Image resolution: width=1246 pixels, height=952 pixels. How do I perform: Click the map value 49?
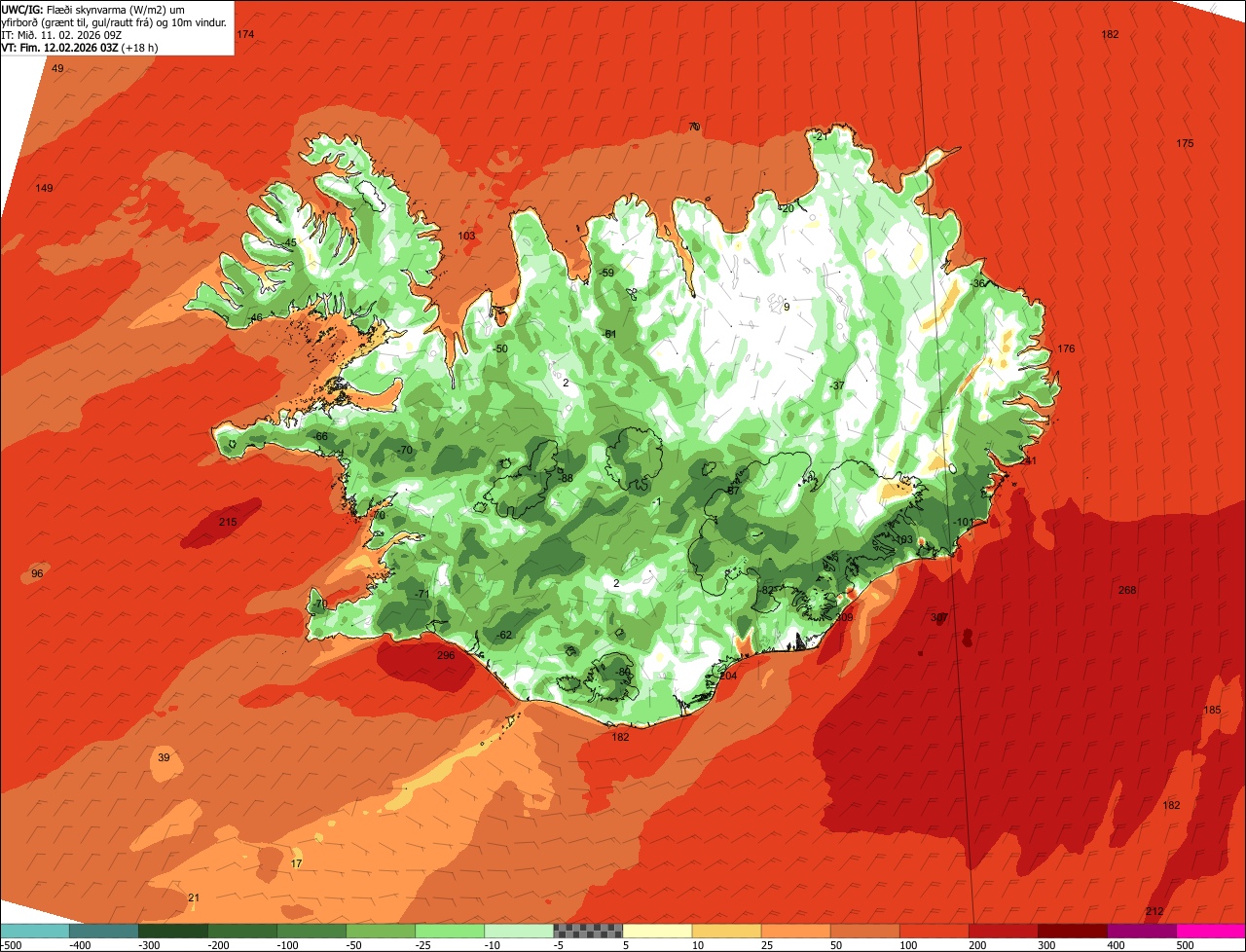pos(57,68)
